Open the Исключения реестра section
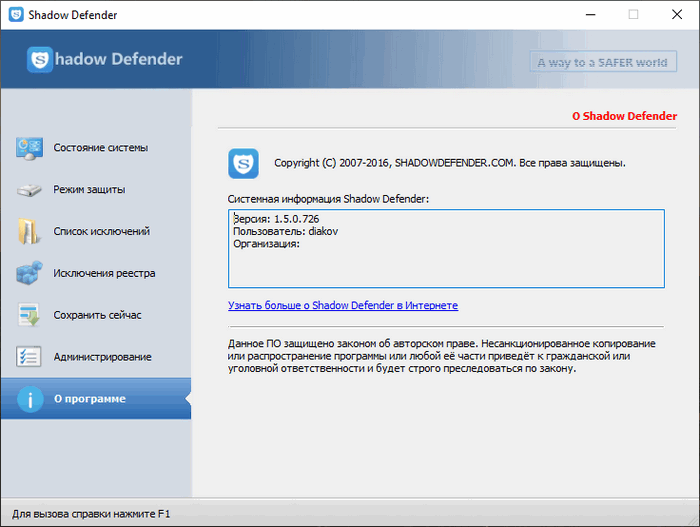Image resolution: width=700 pixels, height=527 pixels. pyautogui.click(x=96, y=273)
